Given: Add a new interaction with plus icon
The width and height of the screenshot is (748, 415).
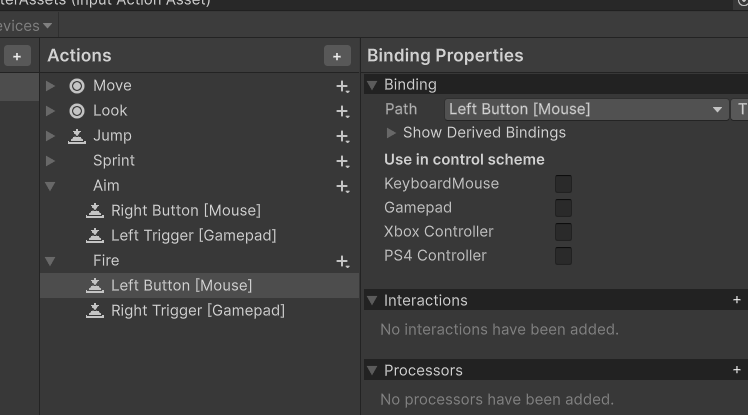Looking at the screenshot, I should pos(737,300).
